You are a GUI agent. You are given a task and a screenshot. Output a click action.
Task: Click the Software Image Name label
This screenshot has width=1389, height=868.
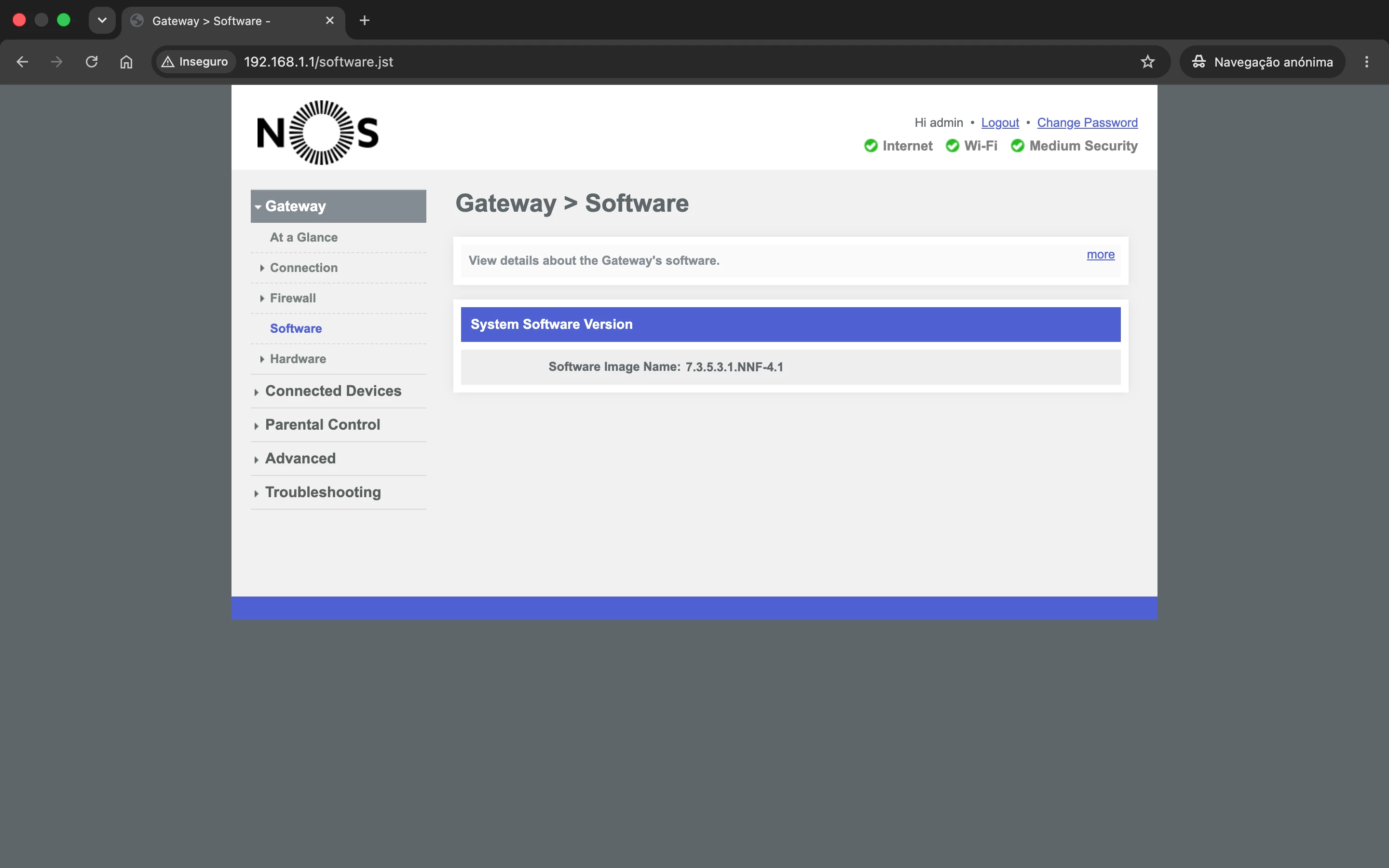(x=614, y=367)
